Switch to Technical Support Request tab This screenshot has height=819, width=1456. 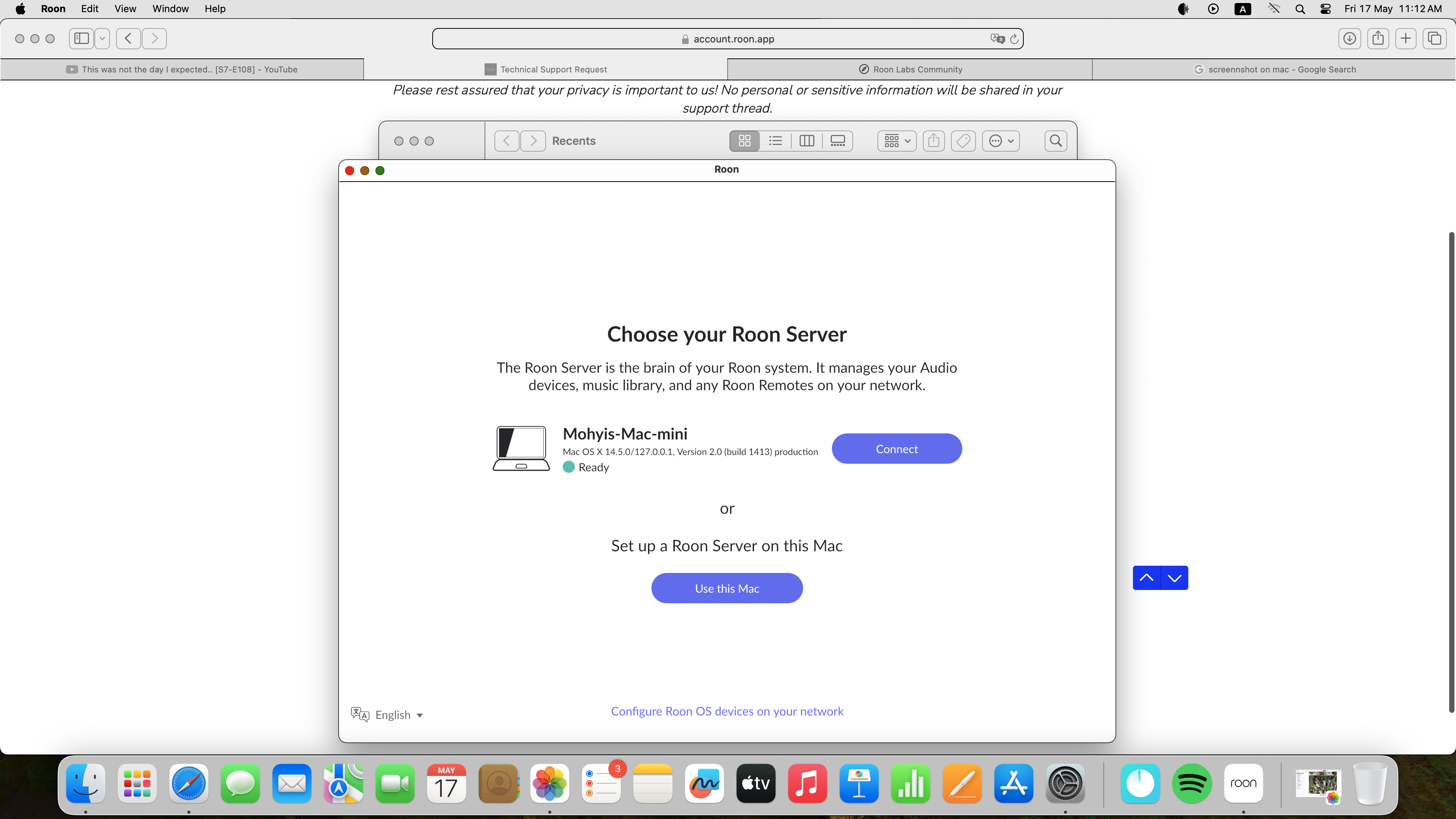point(546,69)
